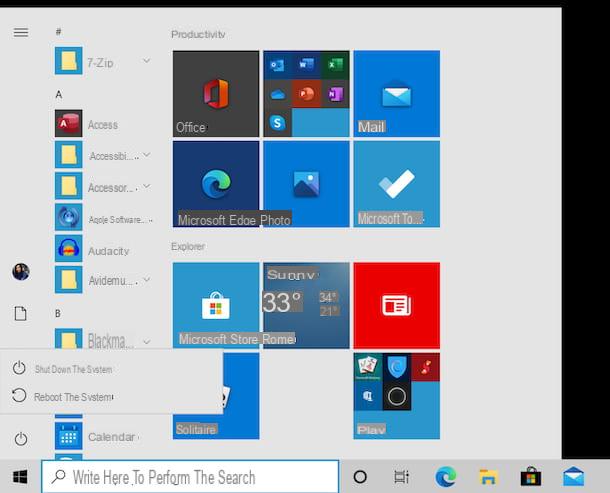The height and width of the screenshot is (493, 610).
Task: Open the hamburger menu in Start
Action: 21,32
